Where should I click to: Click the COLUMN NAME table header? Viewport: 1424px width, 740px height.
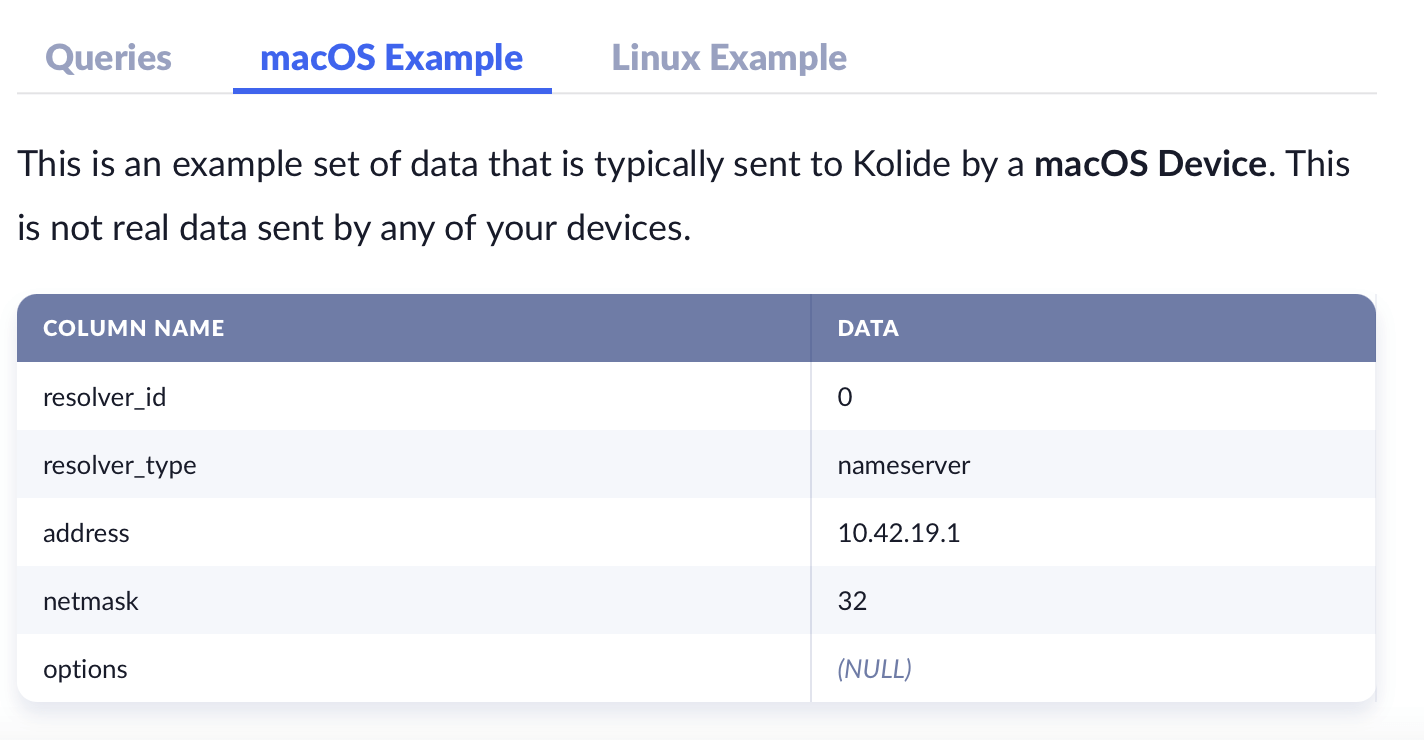134,329
